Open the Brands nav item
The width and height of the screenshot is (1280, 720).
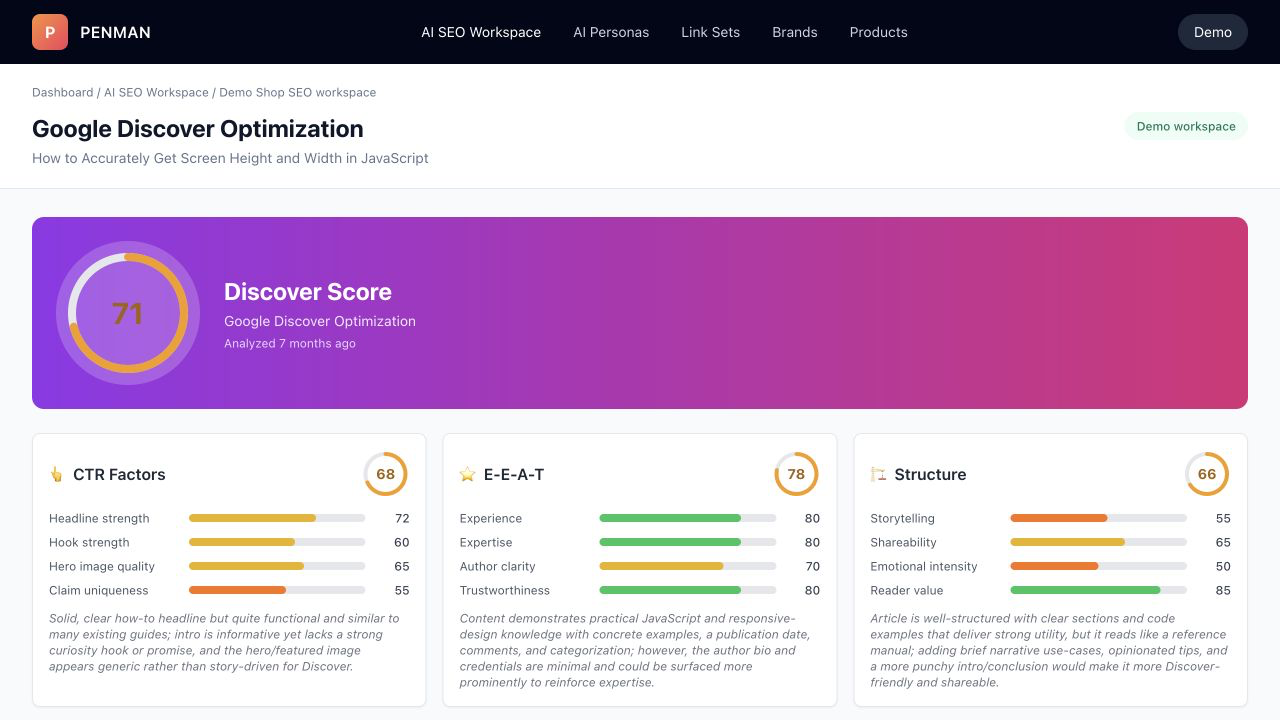pos(795,32)
